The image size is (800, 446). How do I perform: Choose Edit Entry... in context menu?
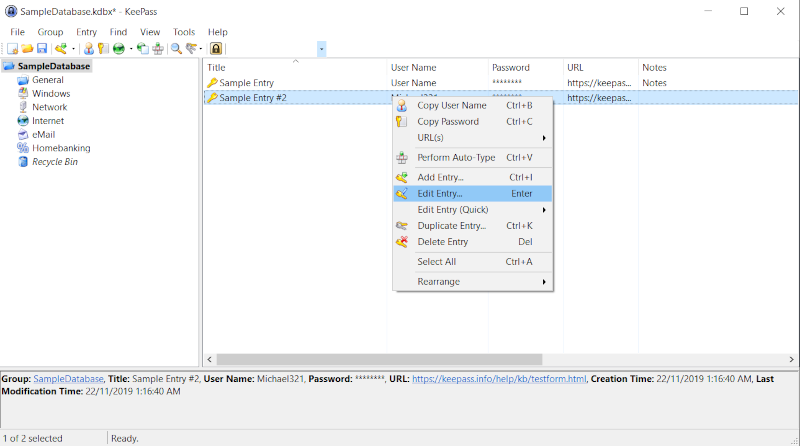473,193
